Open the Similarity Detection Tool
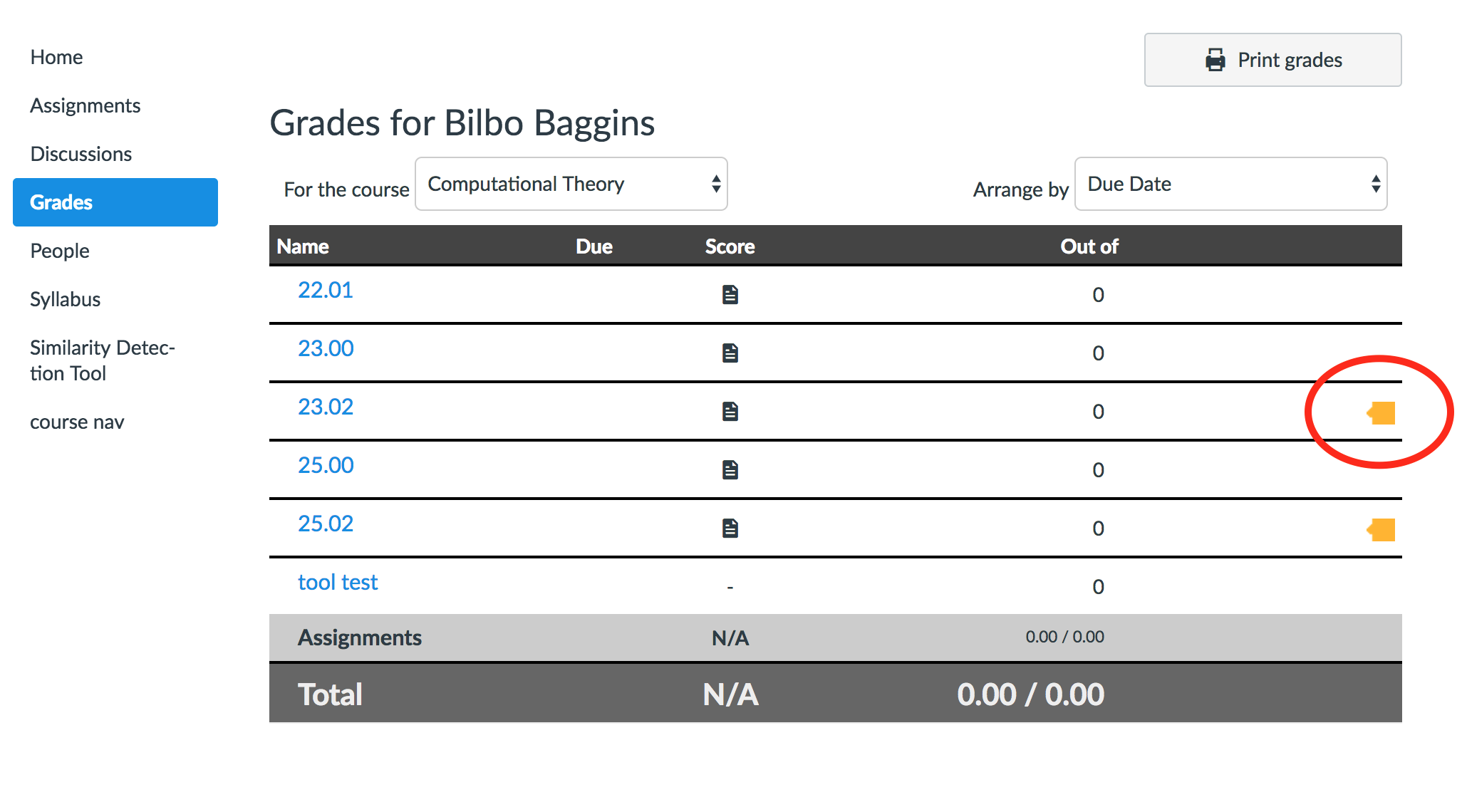Screen dimensions: 1462x812 [102, 360]
